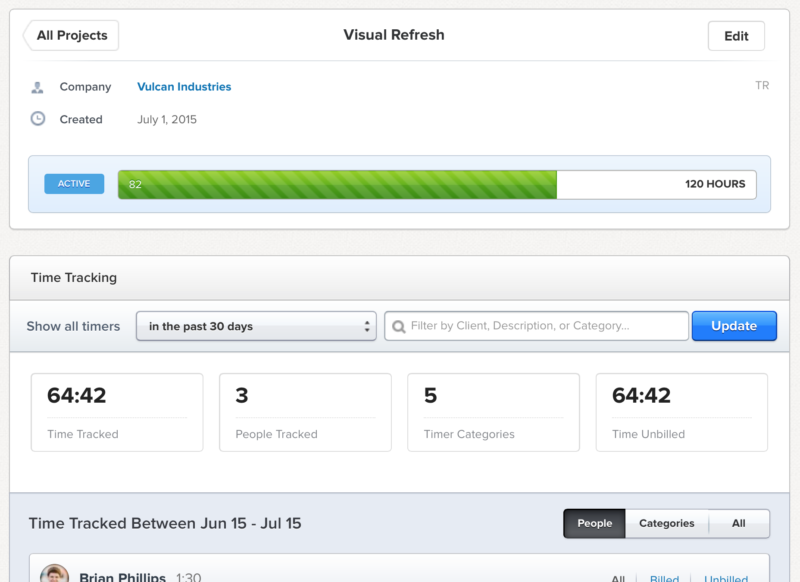Click the clock icon beside Created
Viewport: 800px width, 582px height.
tap(38, 119)
